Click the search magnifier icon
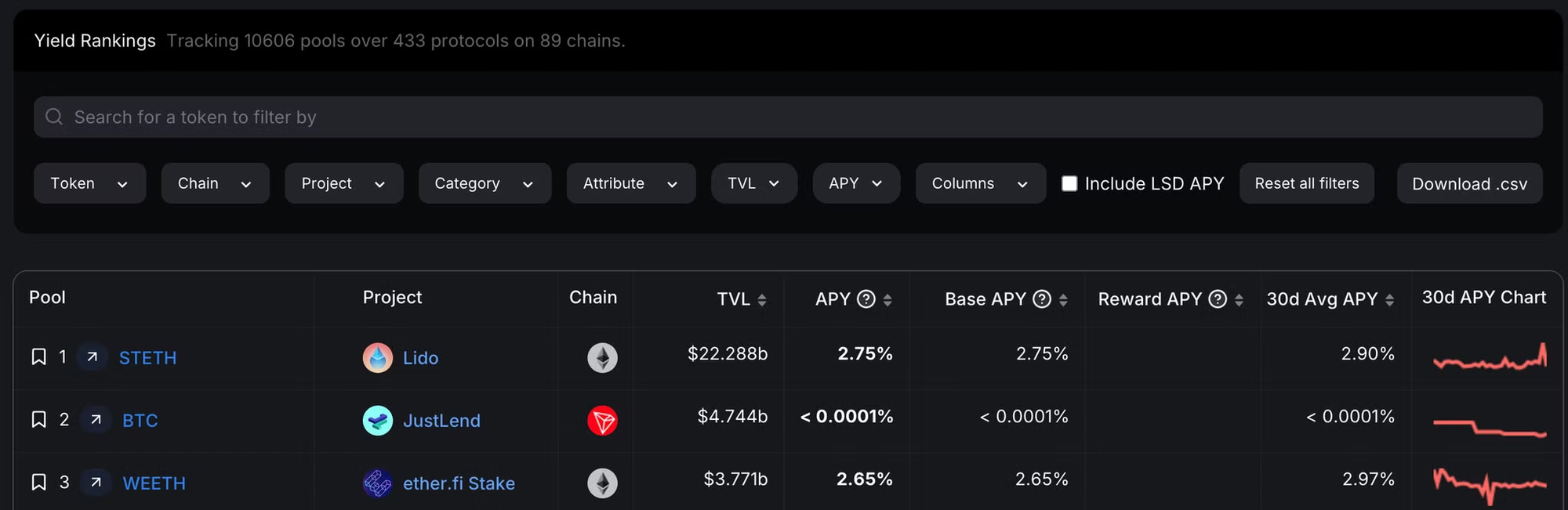 pos(54,117)
